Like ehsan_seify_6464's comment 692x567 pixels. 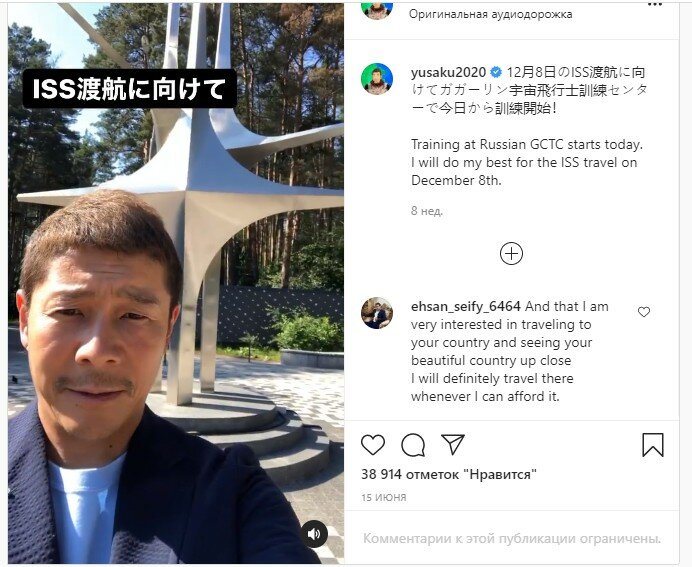644,312
